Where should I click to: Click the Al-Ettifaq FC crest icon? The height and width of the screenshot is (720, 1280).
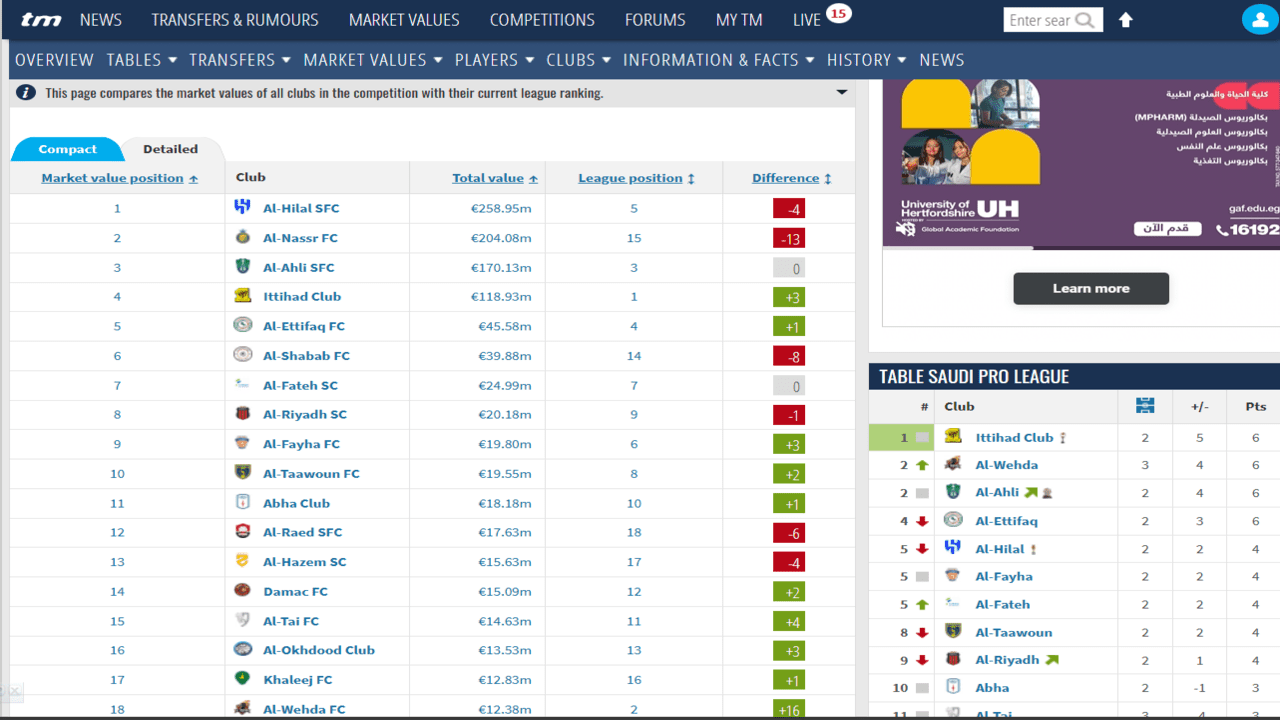pyautogui.click(x=242, y=325)
